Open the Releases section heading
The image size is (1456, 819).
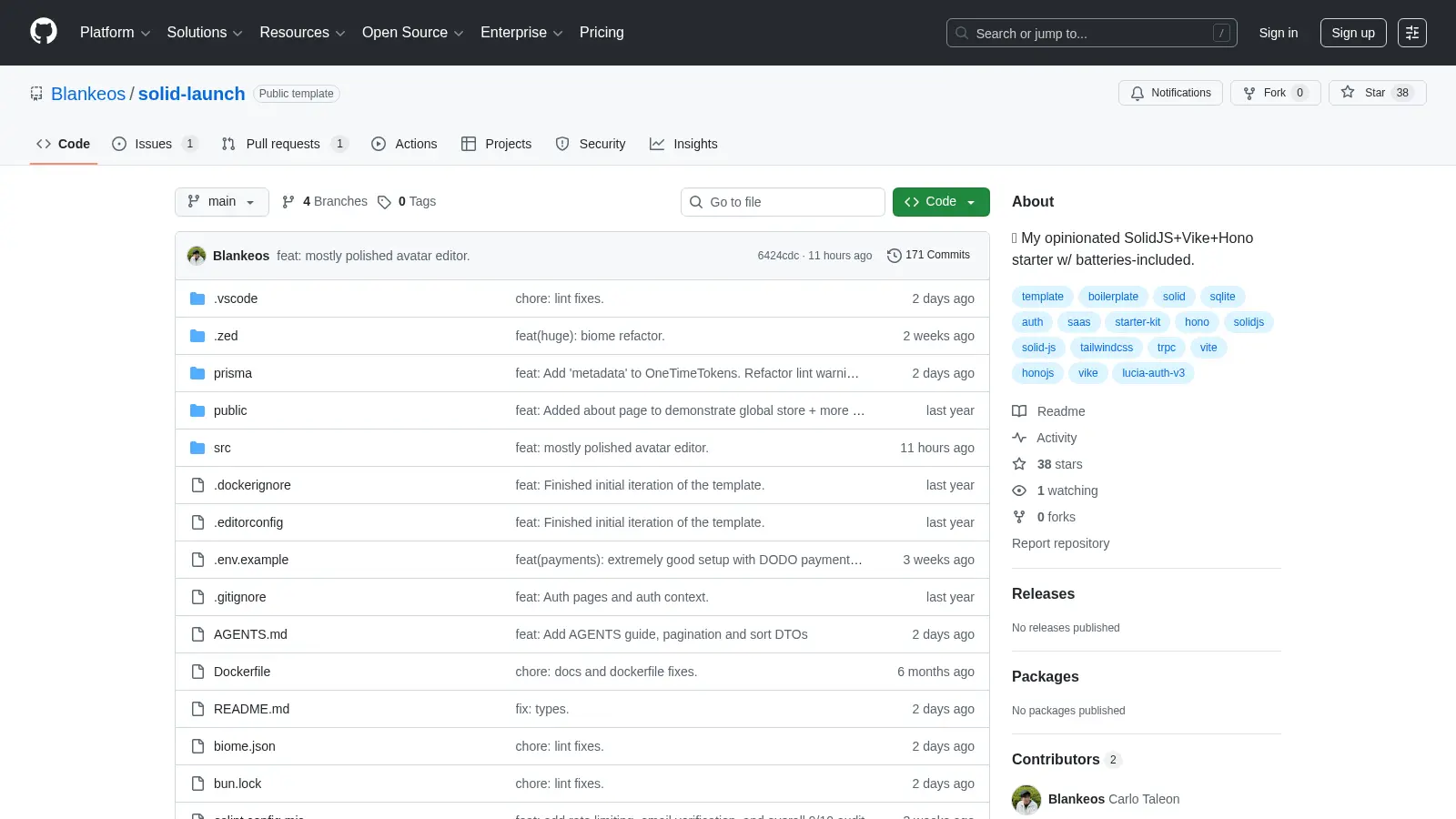pos(1043,594)
